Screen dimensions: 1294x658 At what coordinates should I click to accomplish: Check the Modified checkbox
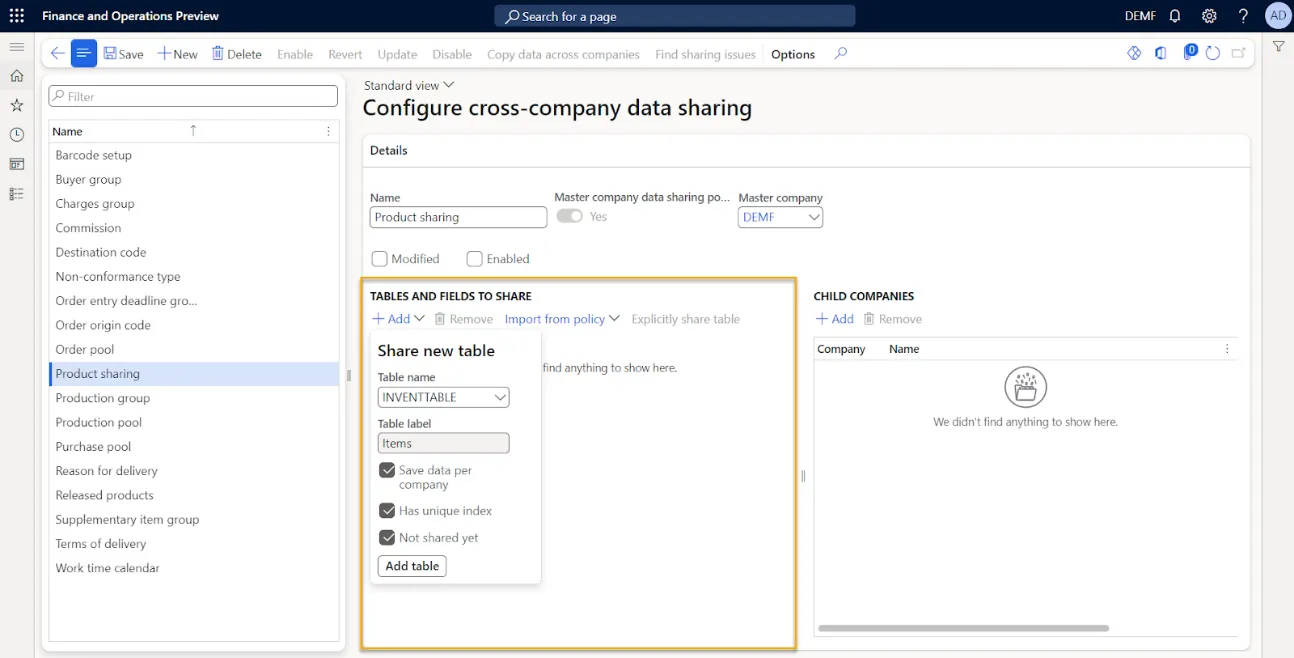[379, 259]
